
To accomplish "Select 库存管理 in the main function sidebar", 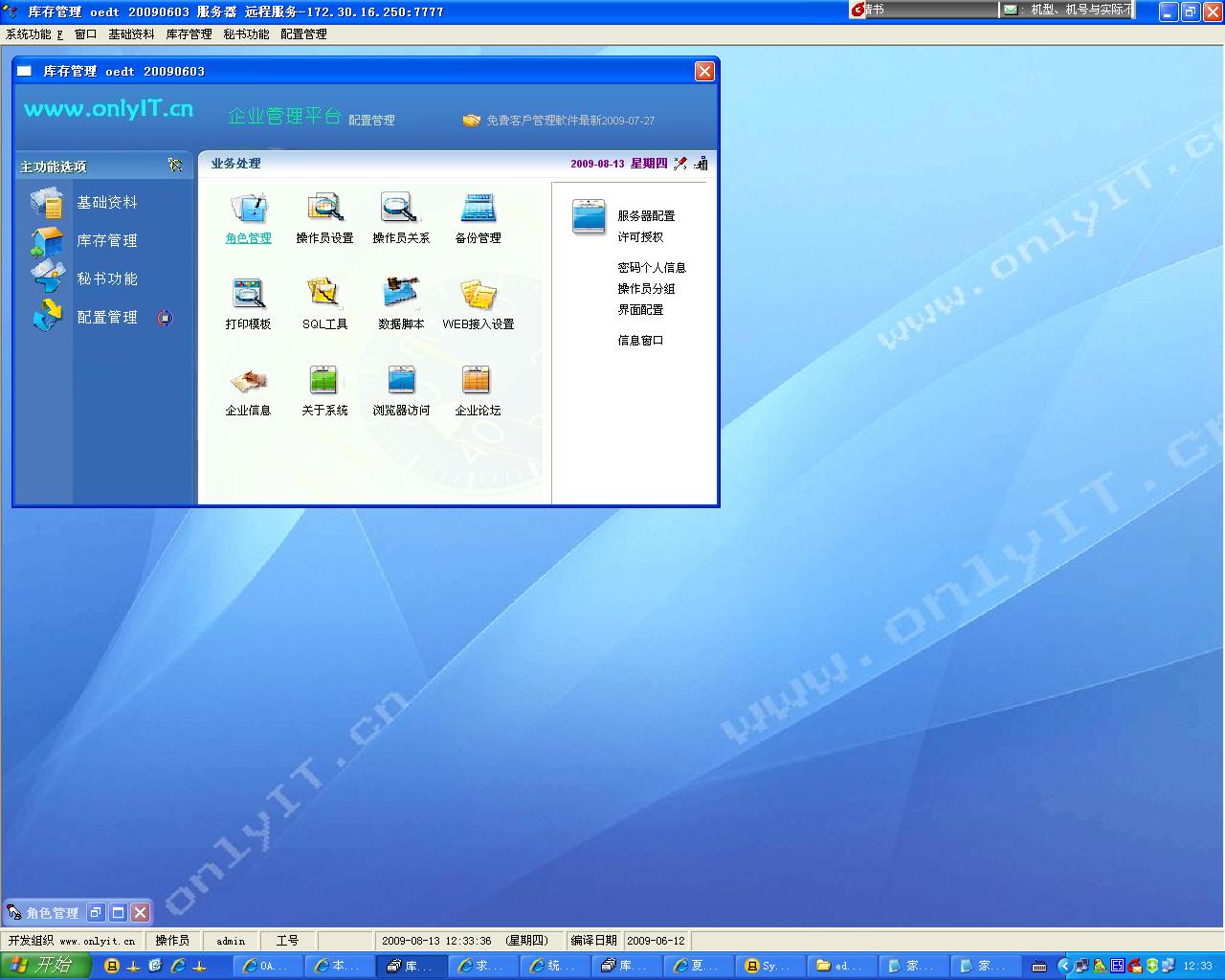I will pos(106,241).
